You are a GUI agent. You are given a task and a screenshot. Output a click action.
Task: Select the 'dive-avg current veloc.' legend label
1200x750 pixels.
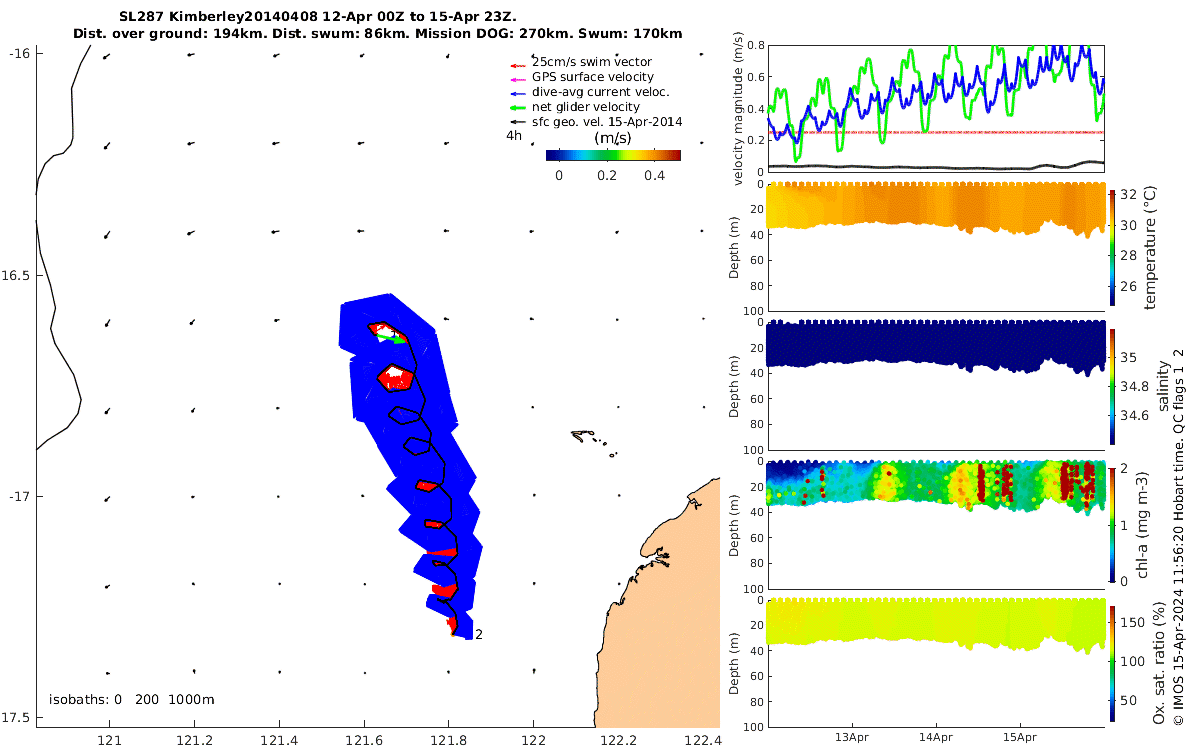point(600,92)
